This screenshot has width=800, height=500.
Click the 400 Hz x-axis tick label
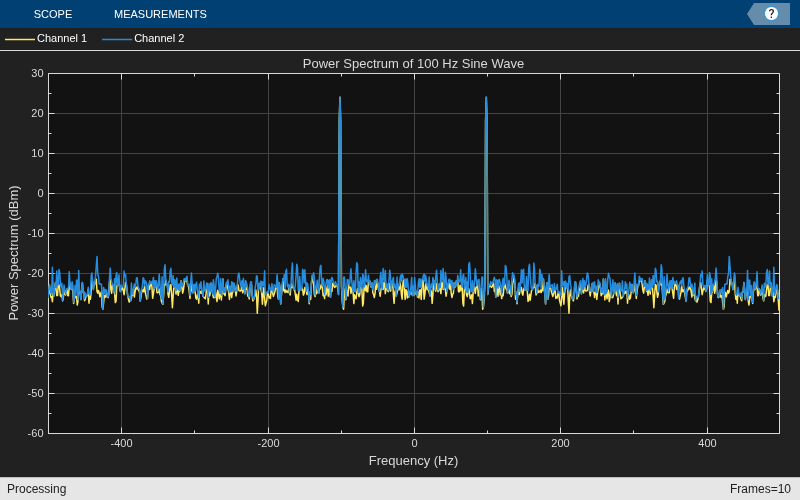[x=707, y=443]
